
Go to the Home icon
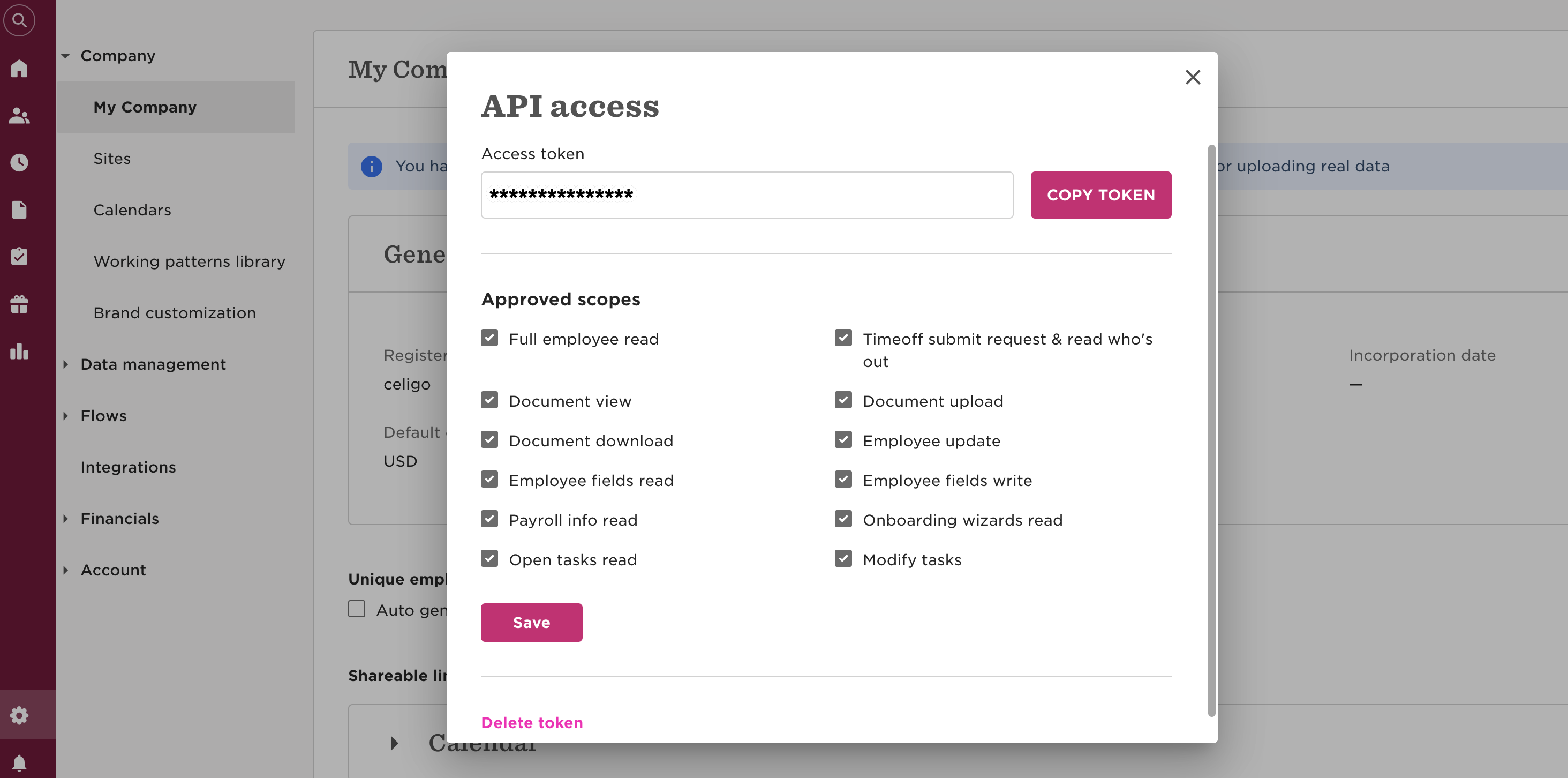point(19,68)
